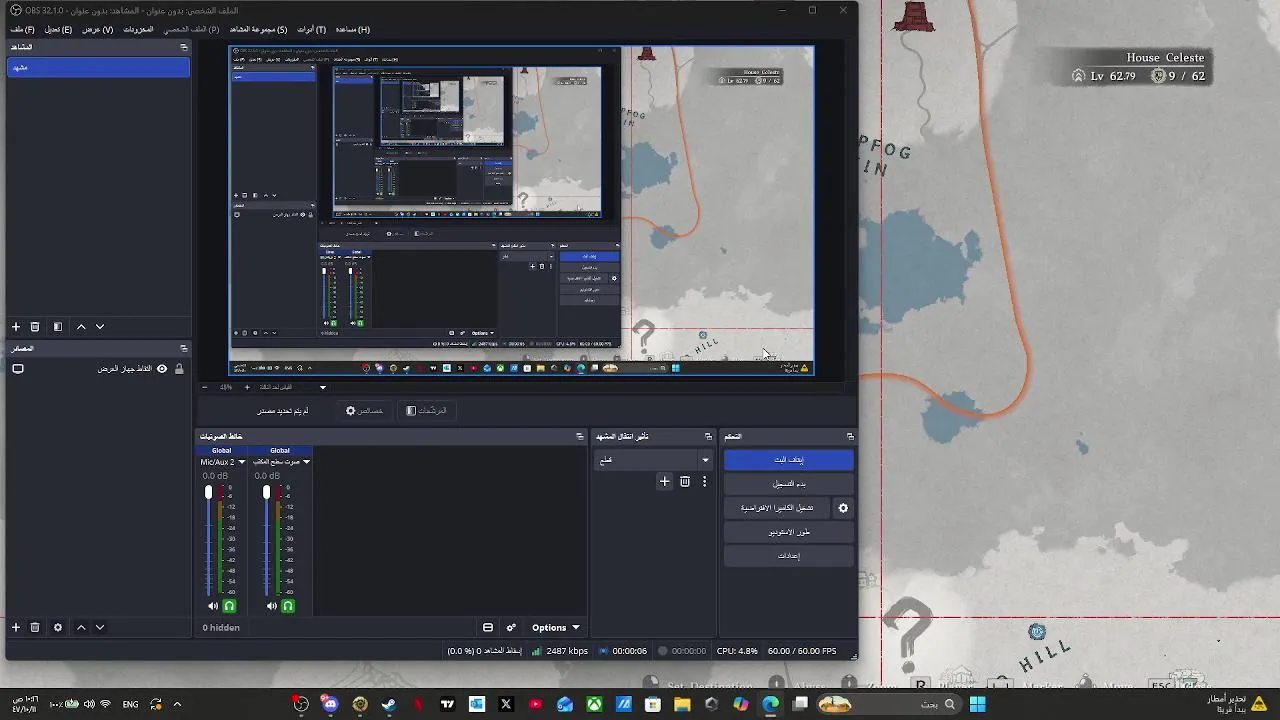Open scene filters icon in Scenes panel toolbar

click(x=58, y=327)
